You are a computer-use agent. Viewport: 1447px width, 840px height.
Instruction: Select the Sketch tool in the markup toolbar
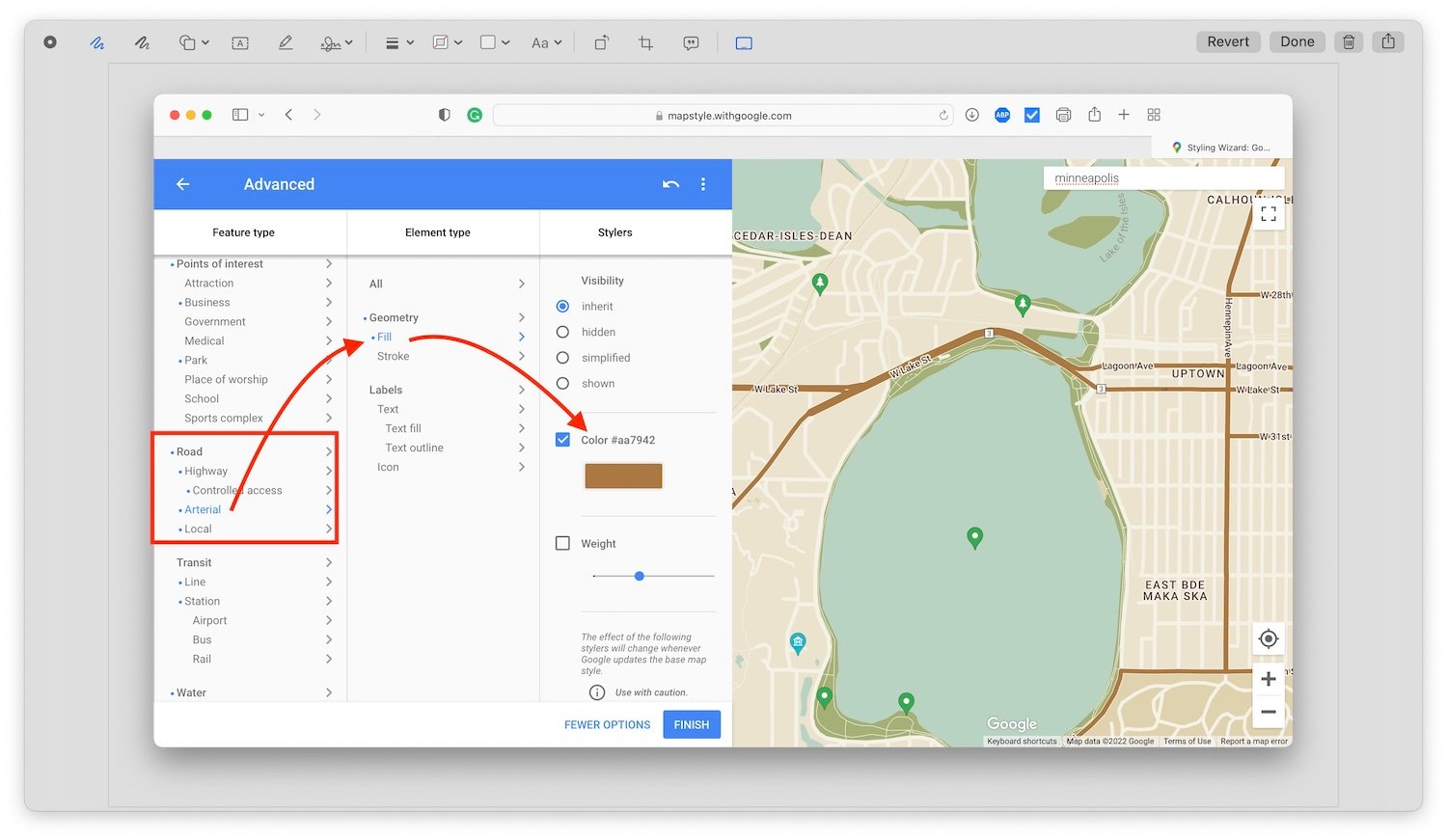pyautogui.click(x=96, y=42)
